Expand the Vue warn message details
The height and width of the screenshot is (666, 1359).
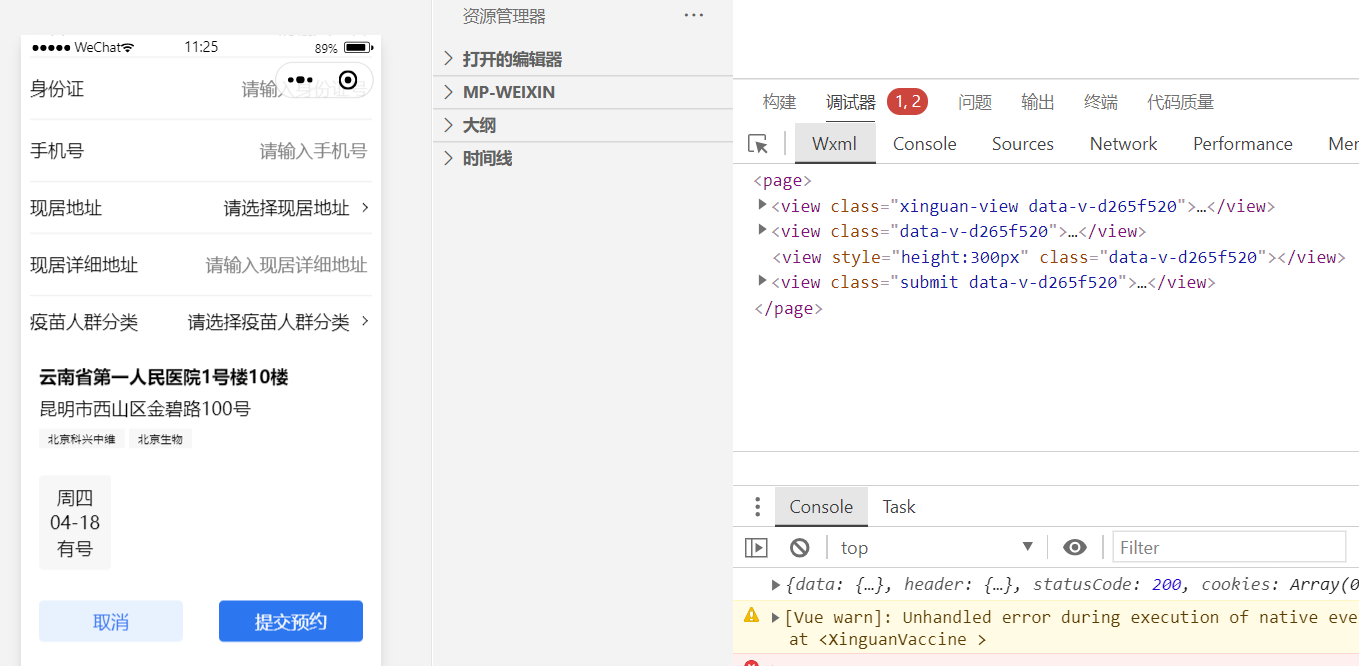click(776, 617)
